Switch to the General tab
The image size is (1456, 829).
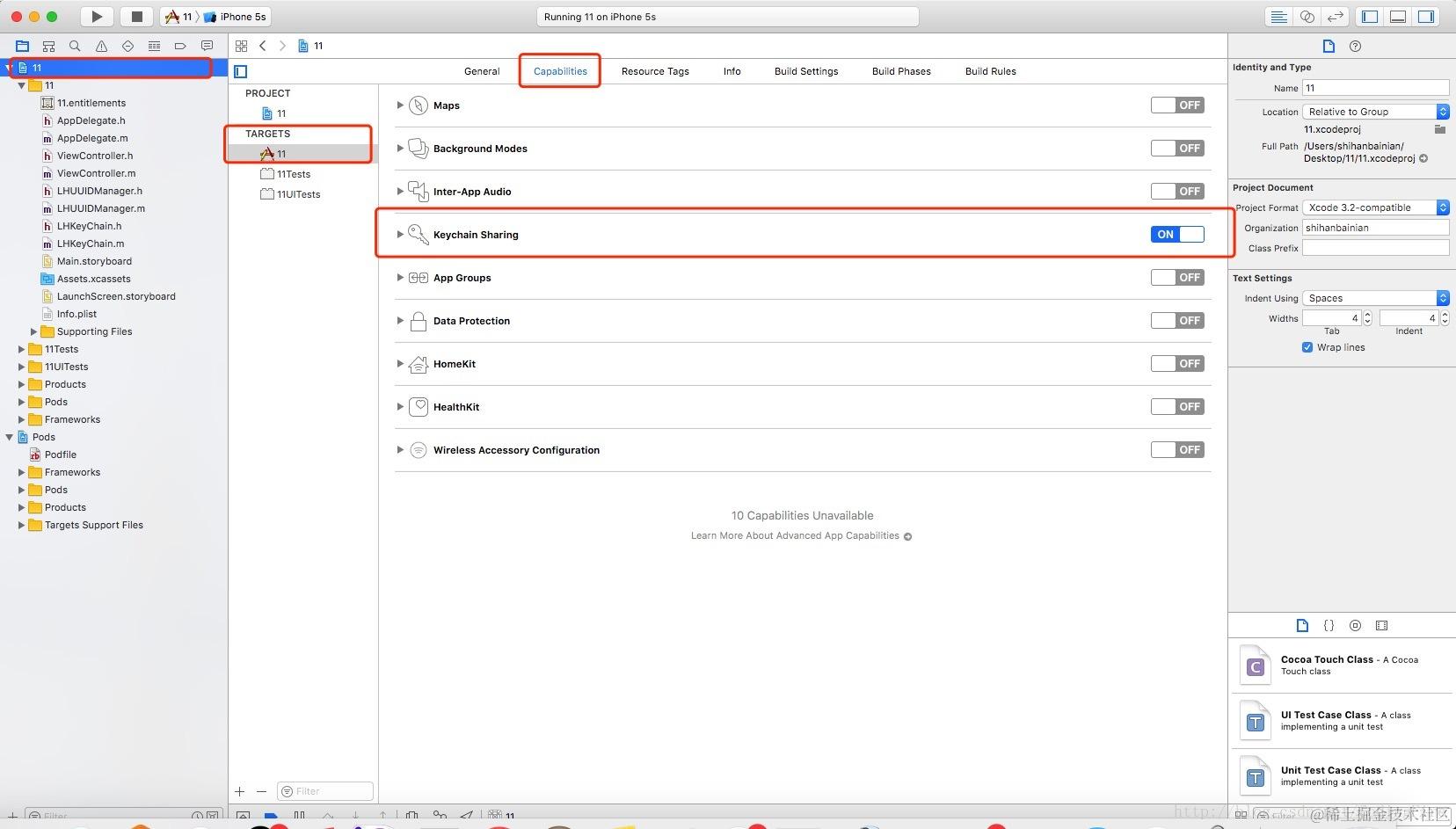[482, 71]
